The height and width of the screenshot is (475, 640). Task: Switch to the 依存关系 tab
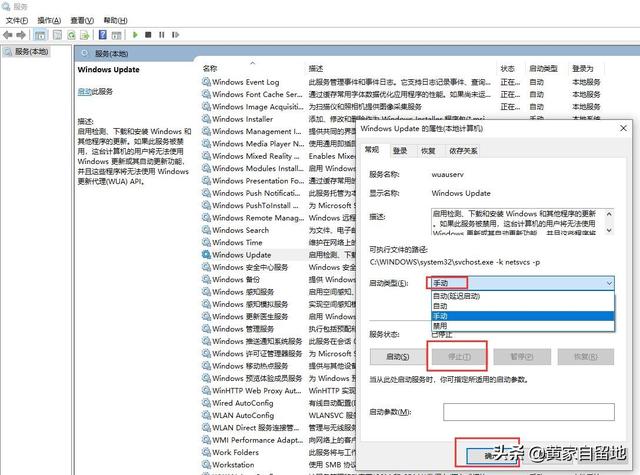[463, 151]
